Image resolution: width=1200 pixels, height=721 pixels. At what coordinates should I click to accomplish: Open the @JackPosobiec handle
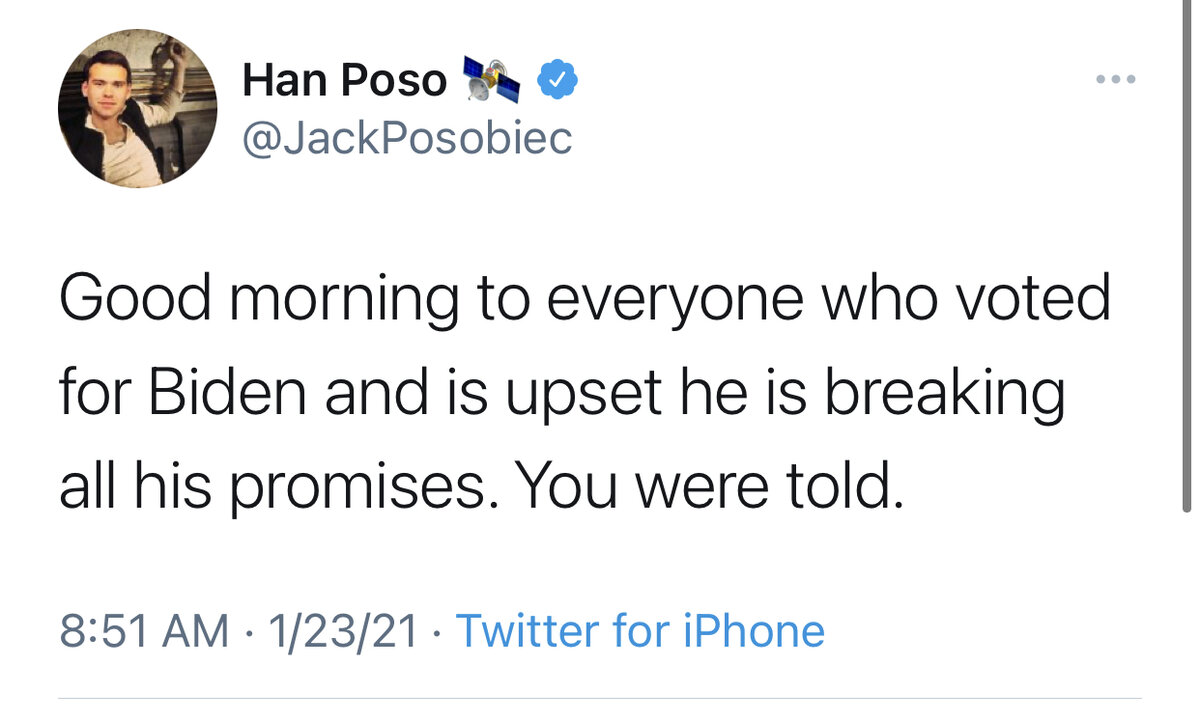click(407, 138)
